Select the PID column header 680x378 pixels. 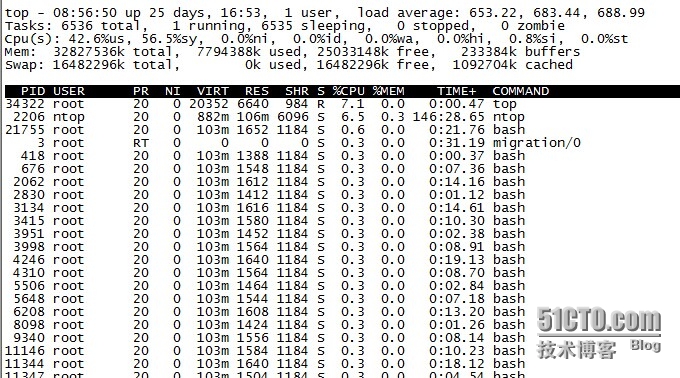click(x=33, y=91)
